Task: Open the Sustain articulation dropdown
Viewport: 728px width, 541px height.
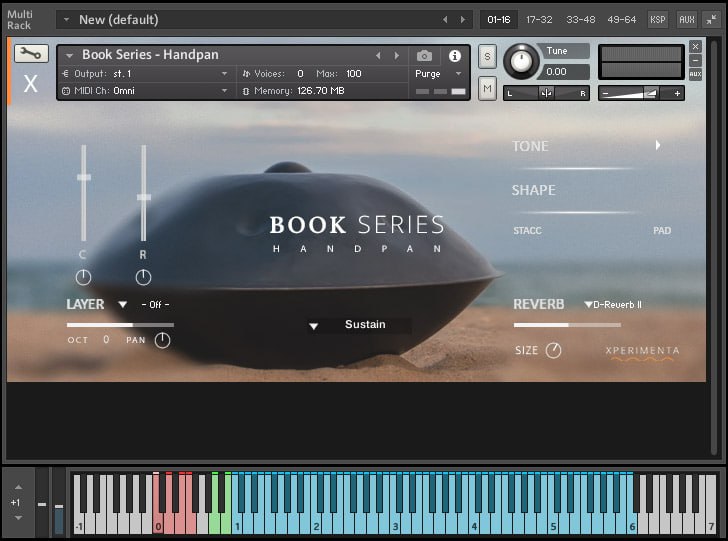Action: [313, 326]
